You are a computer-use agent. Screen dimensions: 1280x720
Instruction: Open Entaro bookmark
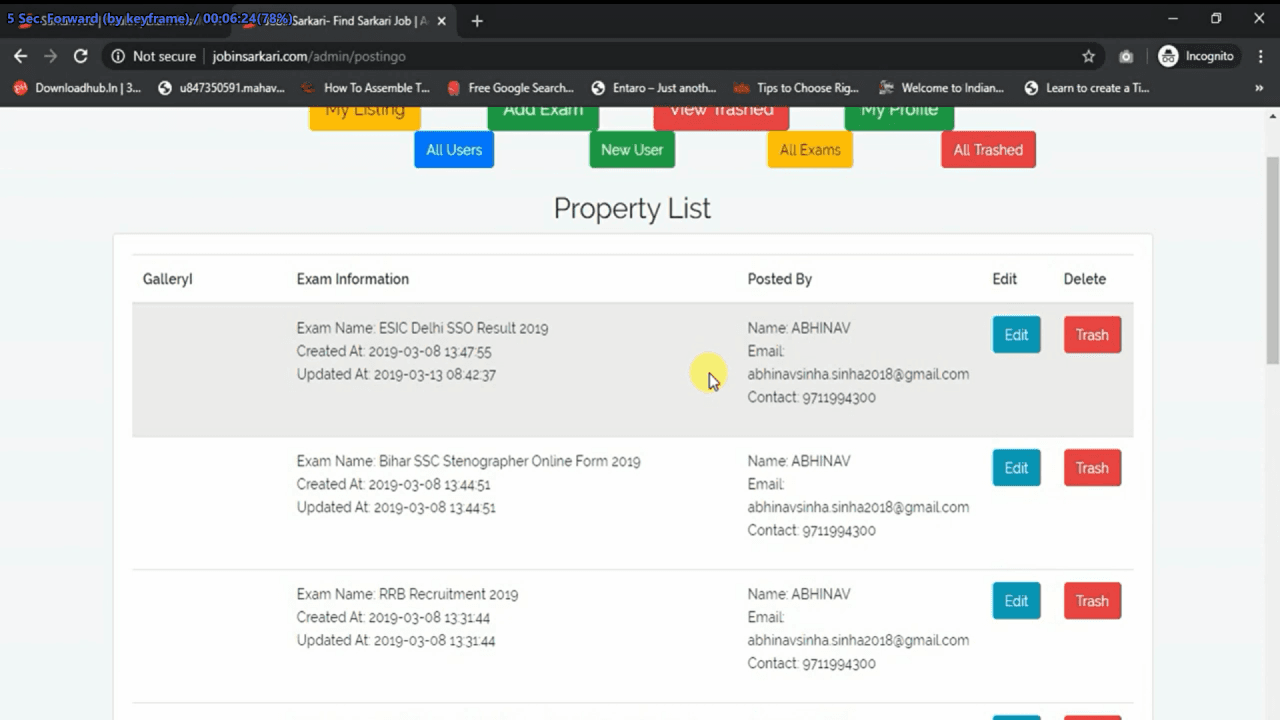654,88
